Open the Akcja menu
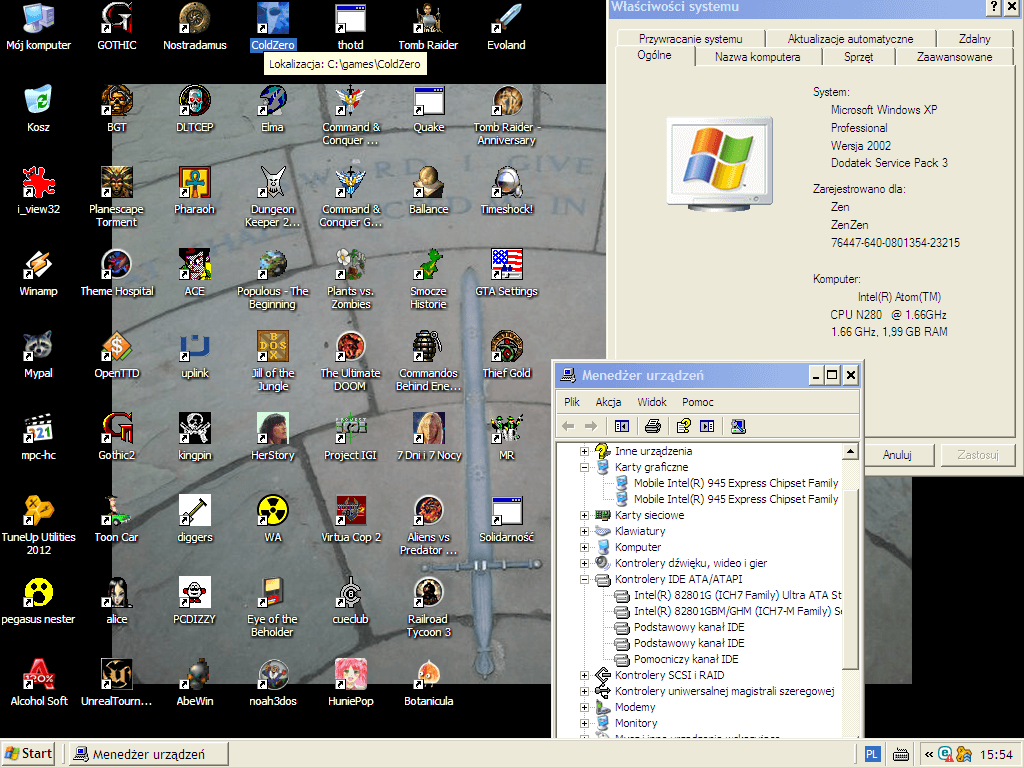This screenshot has height=768, width=1024. pyautogui.click(x=608, y=402)
